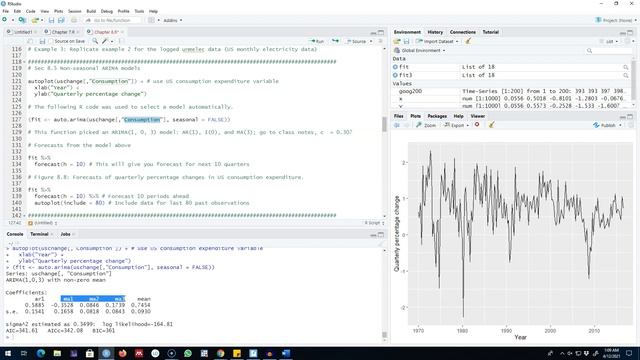Save current document from main toolbar
This screenshot has height=360, width=640.
click(x=51, y=20)
